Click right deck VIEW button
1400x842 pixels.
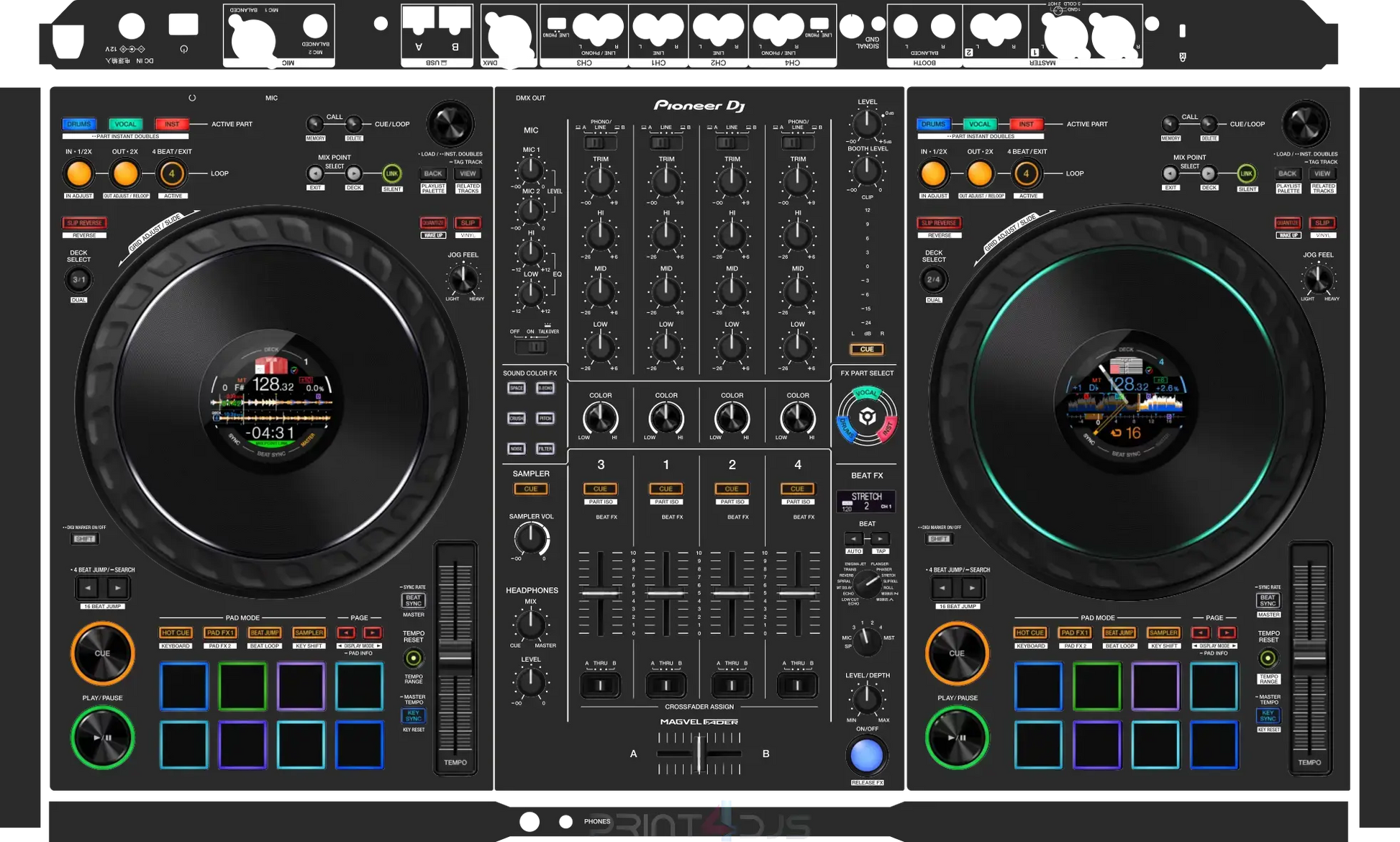tap(1322, 173)
